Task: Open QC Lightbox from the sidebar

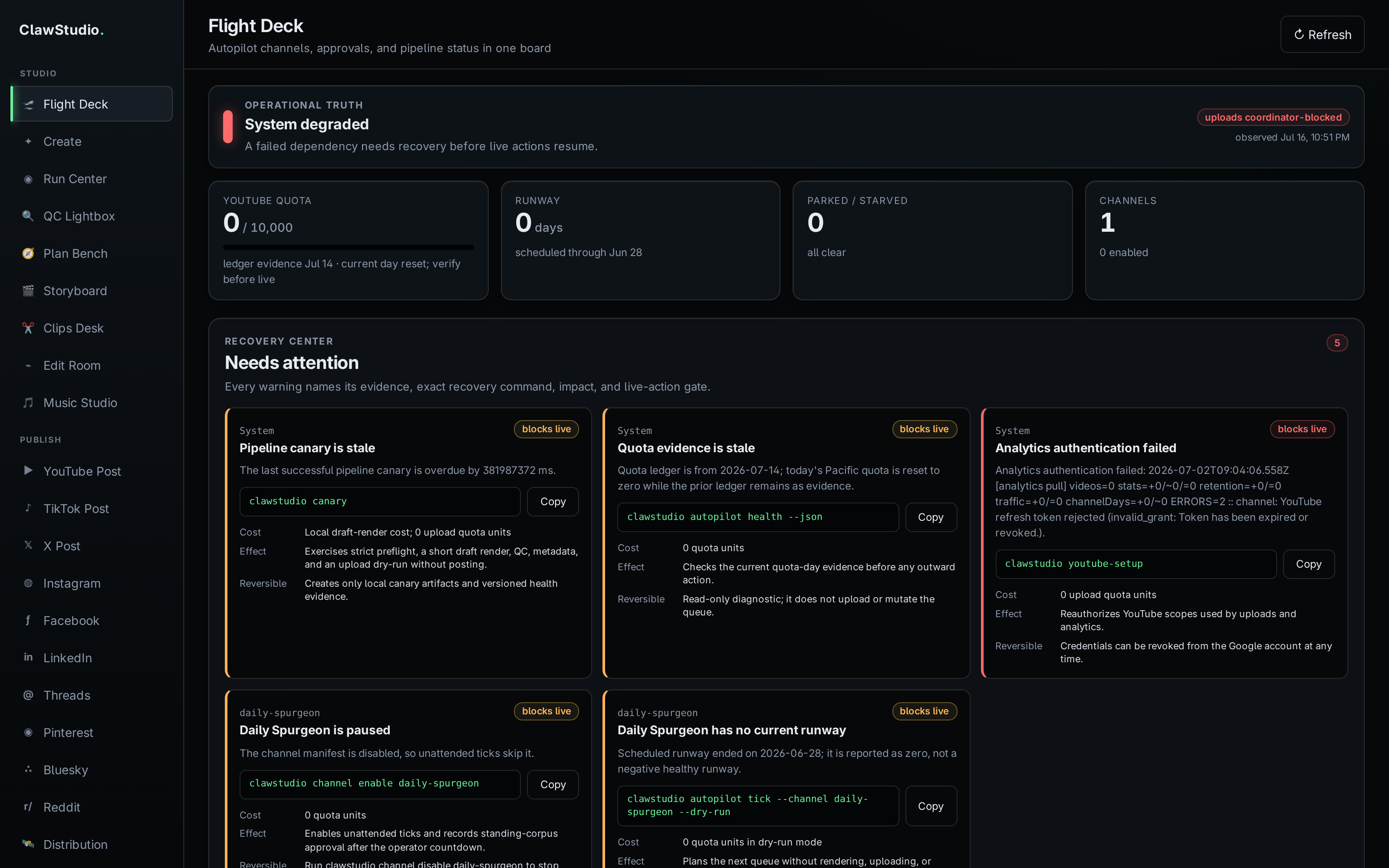Action: pyautogui.click(x=92, y=217)
